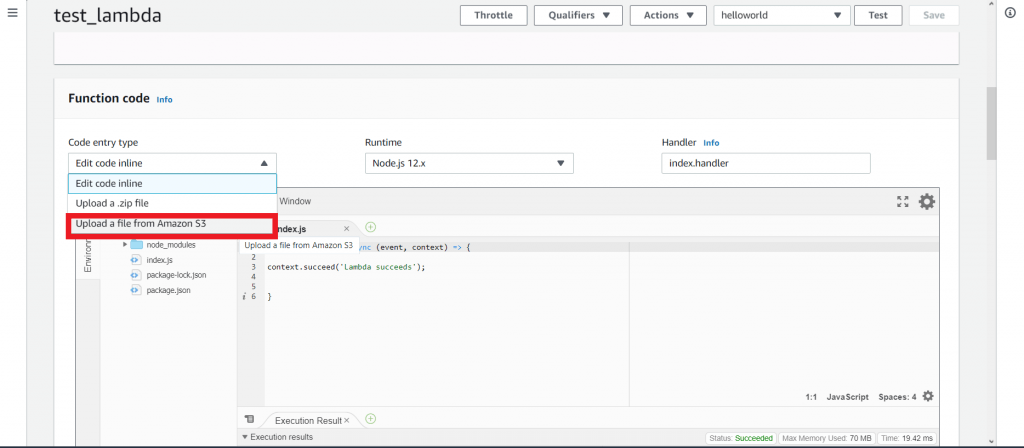
Task: Open the Qualifiers dropdown
Action: point(578,15)
